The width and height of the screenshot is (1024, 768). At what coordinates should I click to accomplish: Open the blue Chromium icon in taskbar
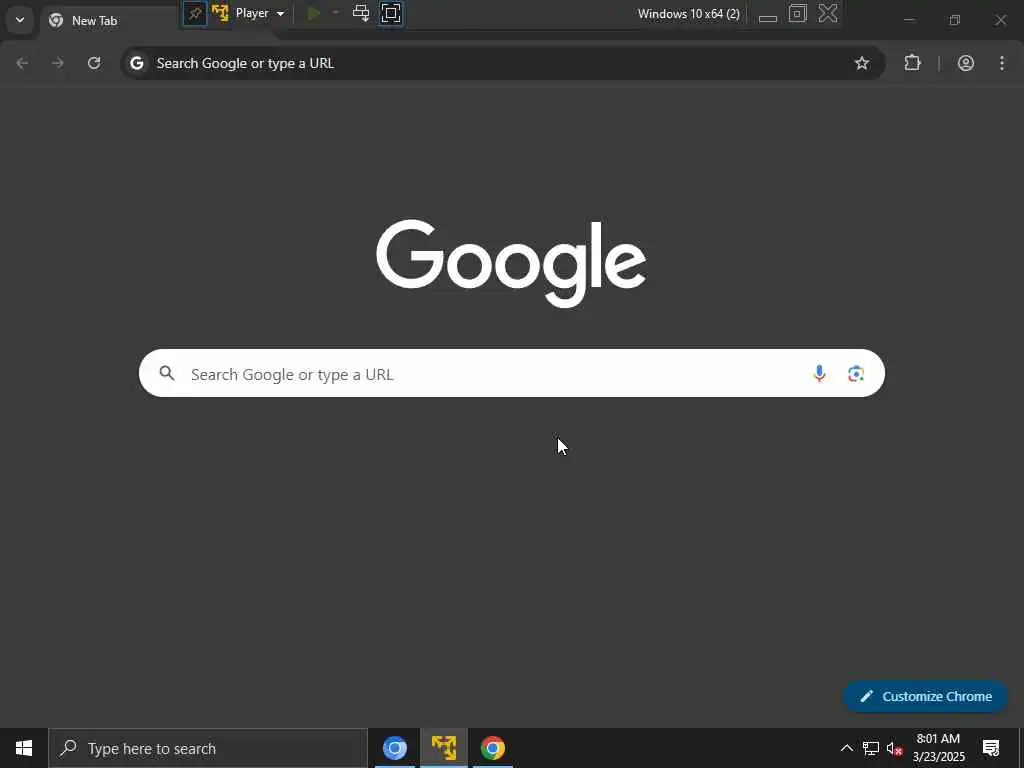394,748
